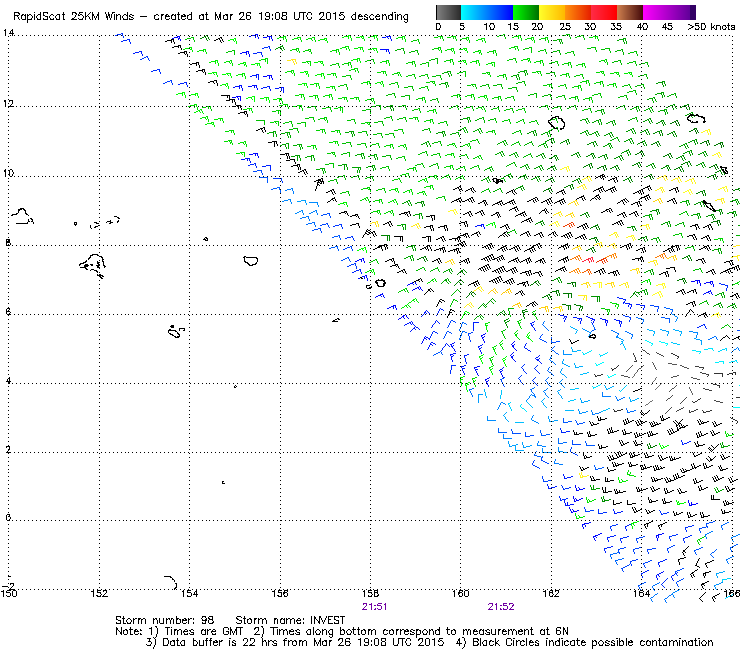Click the title 'RapidScat 25KM Winds'
Viewport: 740px width, 650px height.
tap(74, 17)
